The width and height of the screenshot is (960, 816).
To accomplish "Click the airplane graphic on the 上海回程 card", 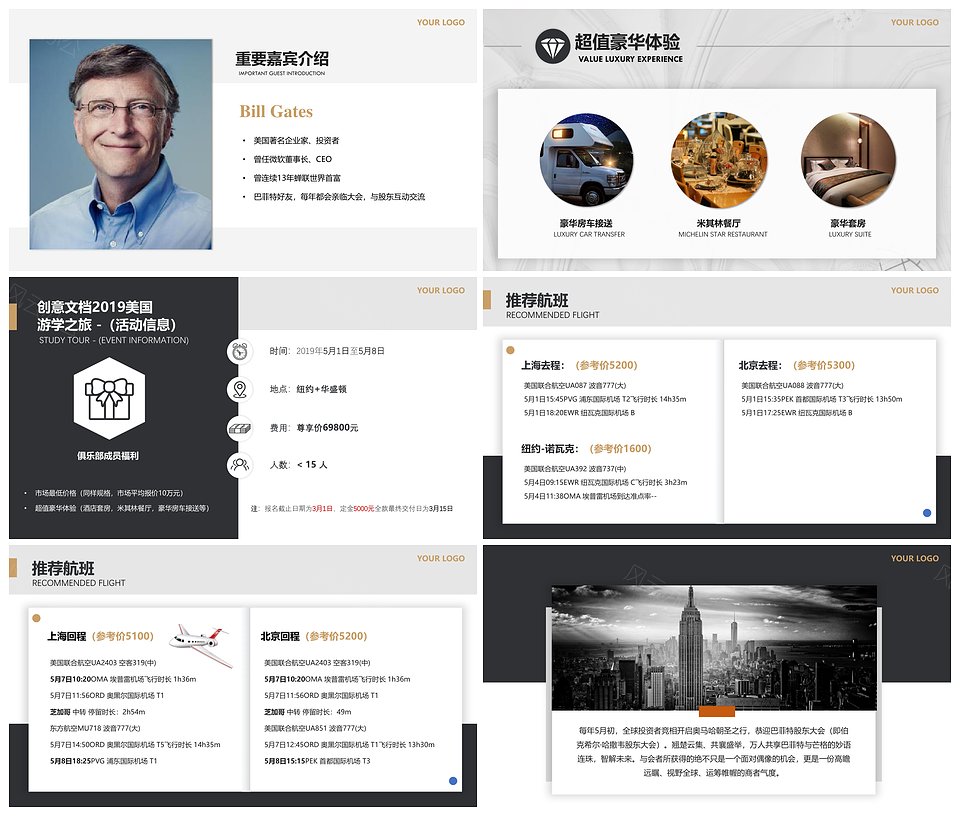I will (201, 645).
